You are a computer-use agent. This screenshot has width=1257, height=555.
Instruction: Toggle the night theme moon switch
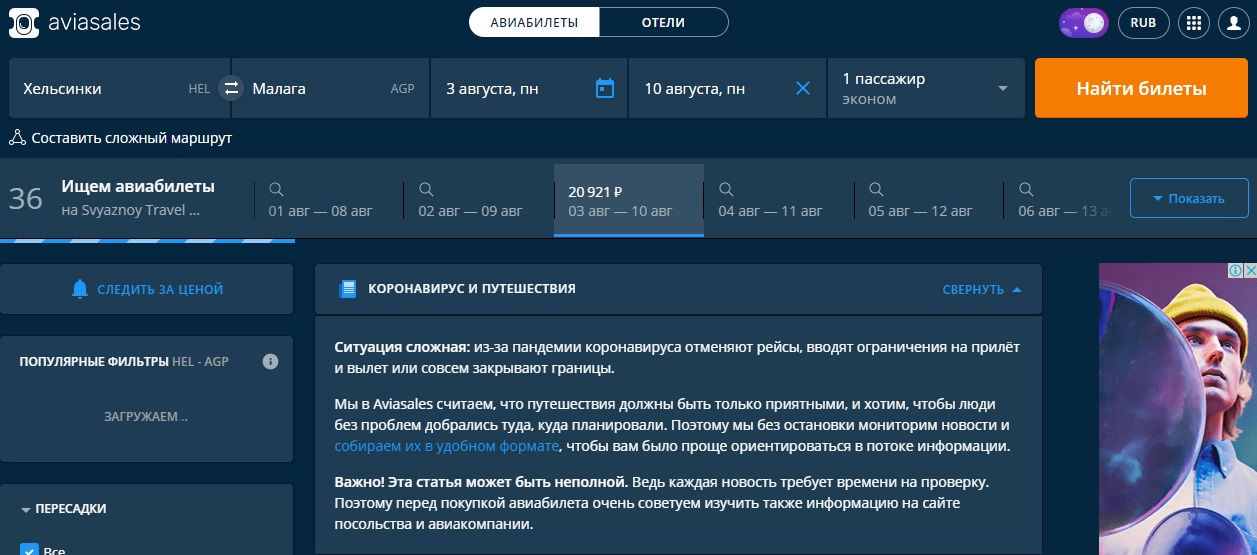pyautogui.click(x=1084, y=22)
